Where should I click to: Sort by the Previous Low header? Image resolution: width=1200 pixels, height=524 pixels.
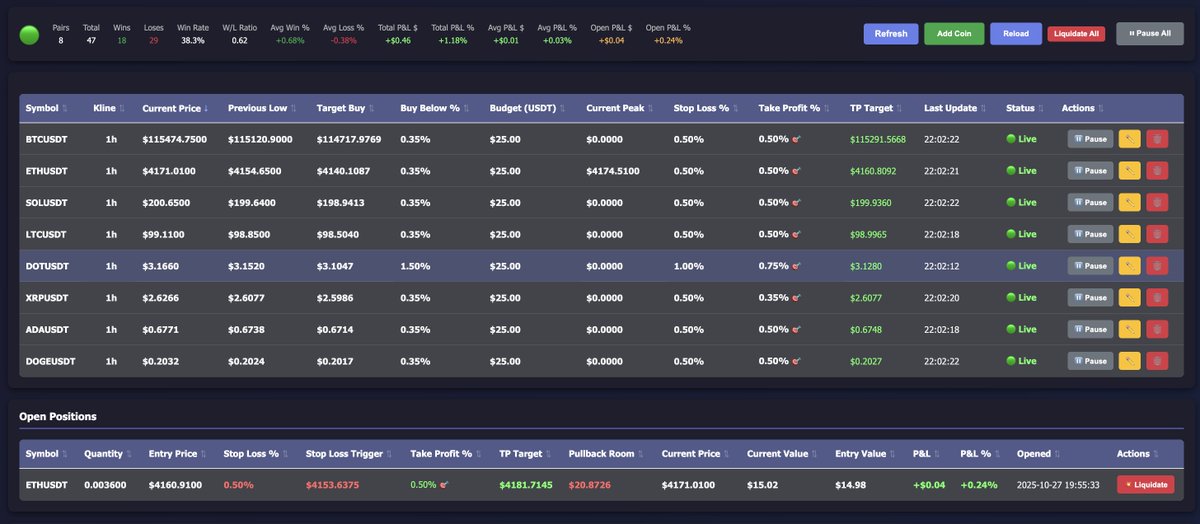(x=263, y=108)
